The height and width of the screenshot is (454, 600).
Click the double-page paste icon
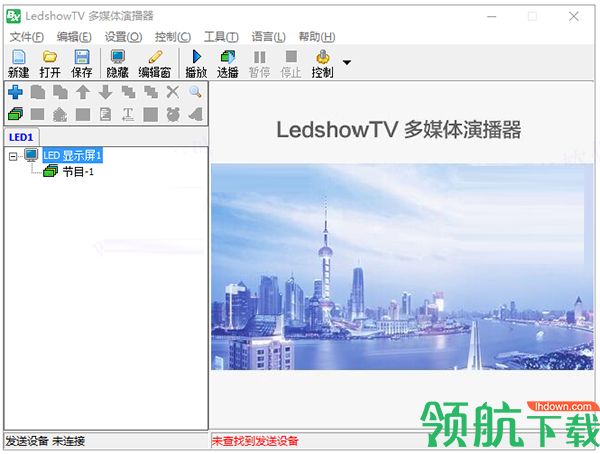click(60, 92)
